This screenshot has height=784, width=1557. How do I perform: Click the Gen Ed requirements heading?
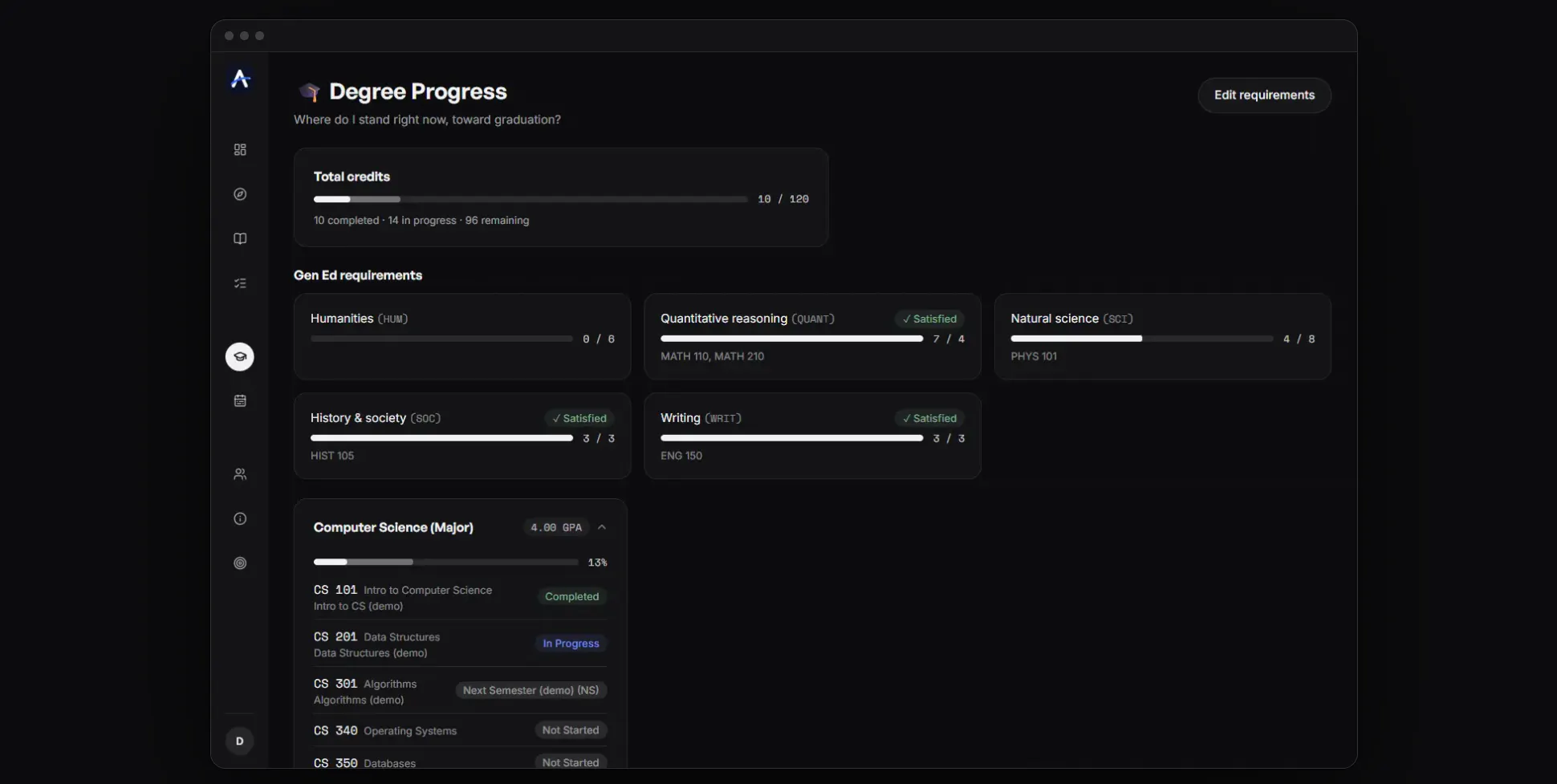pyautogui.click(x=358, y=275)
